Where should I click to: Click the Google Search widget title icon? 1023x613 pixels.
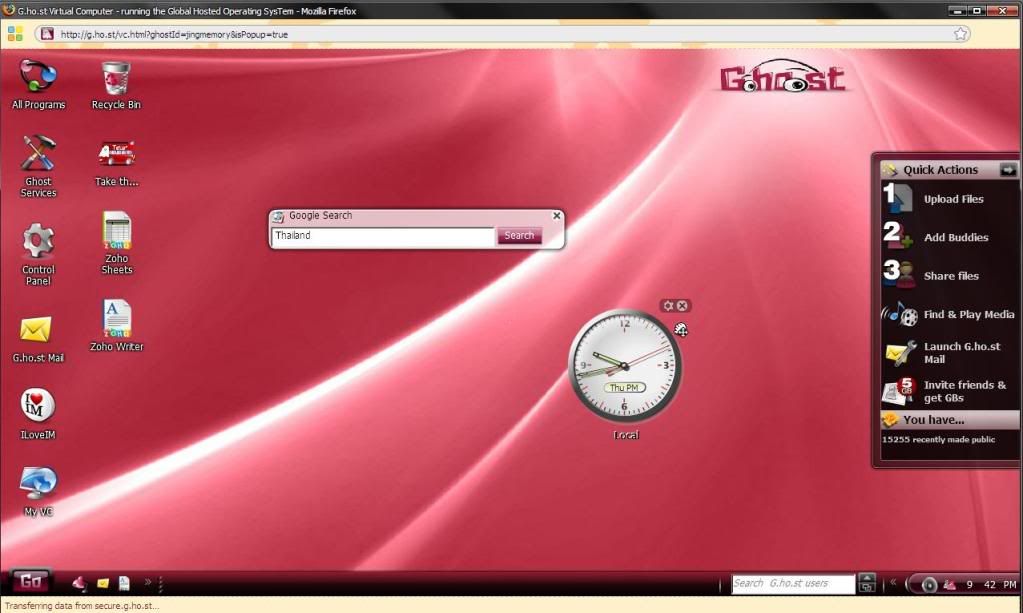click(279, 217)
